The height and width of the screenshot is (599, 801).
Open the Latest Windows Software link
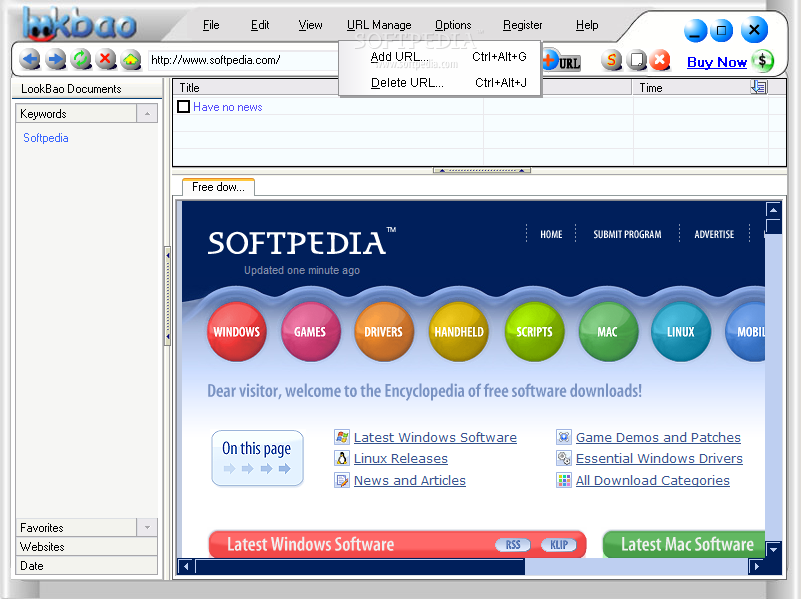coord(435,438)
